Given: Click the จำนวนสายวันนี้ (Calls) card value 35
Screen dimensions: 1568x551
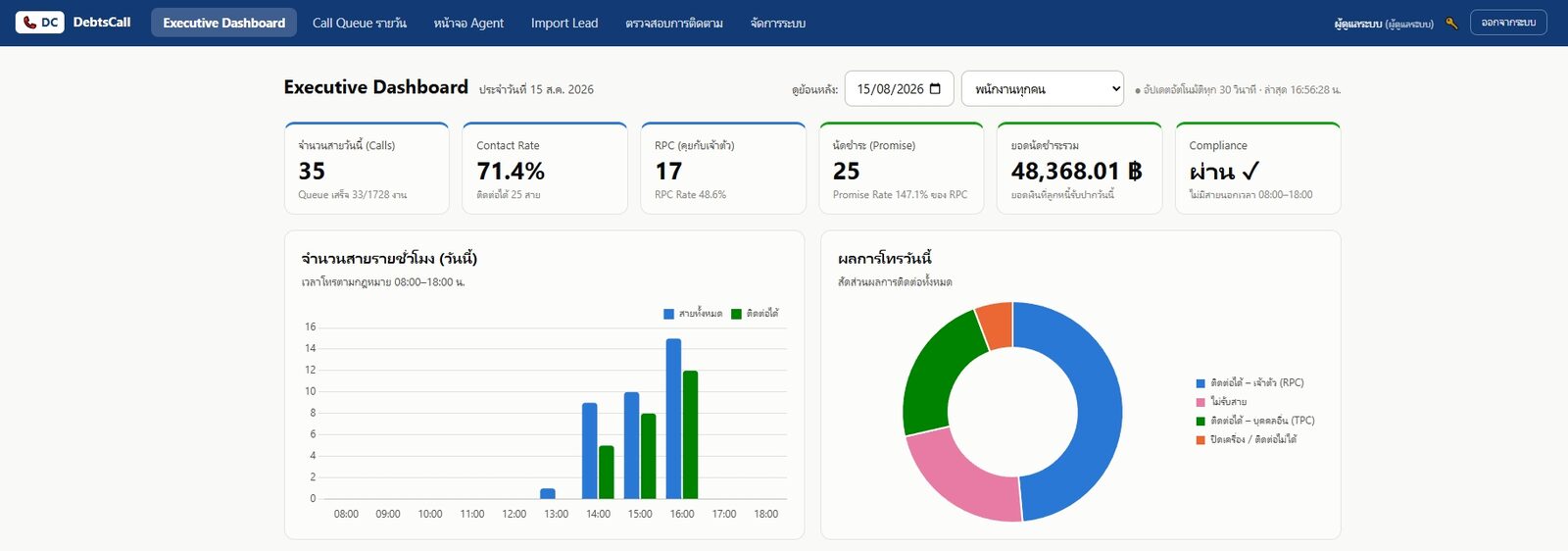Looking at the screenshot, I should point(312,171).
